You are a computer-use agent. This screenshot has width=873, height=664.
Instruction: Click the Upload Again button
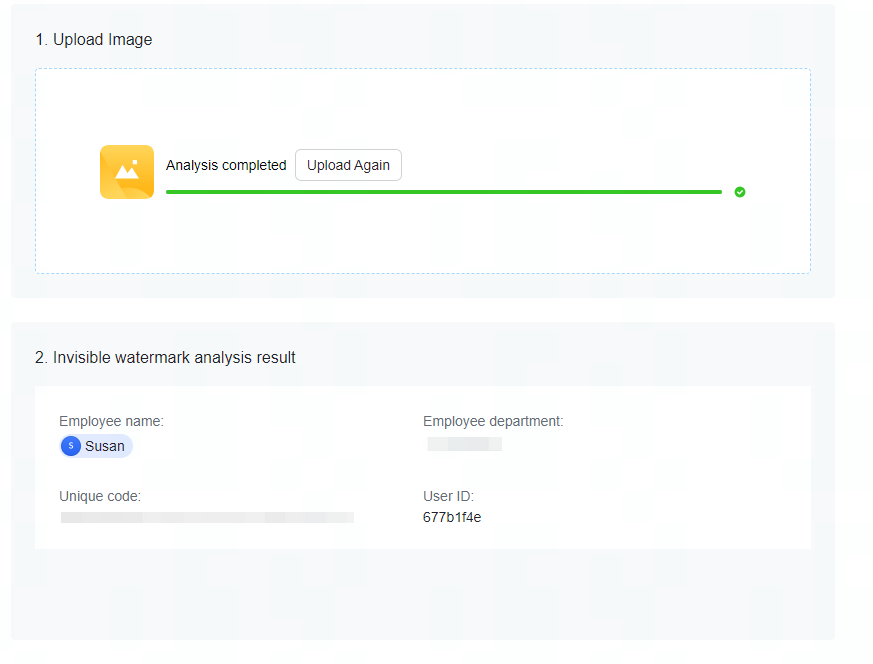pyautogui.click(x=348, y=165)
